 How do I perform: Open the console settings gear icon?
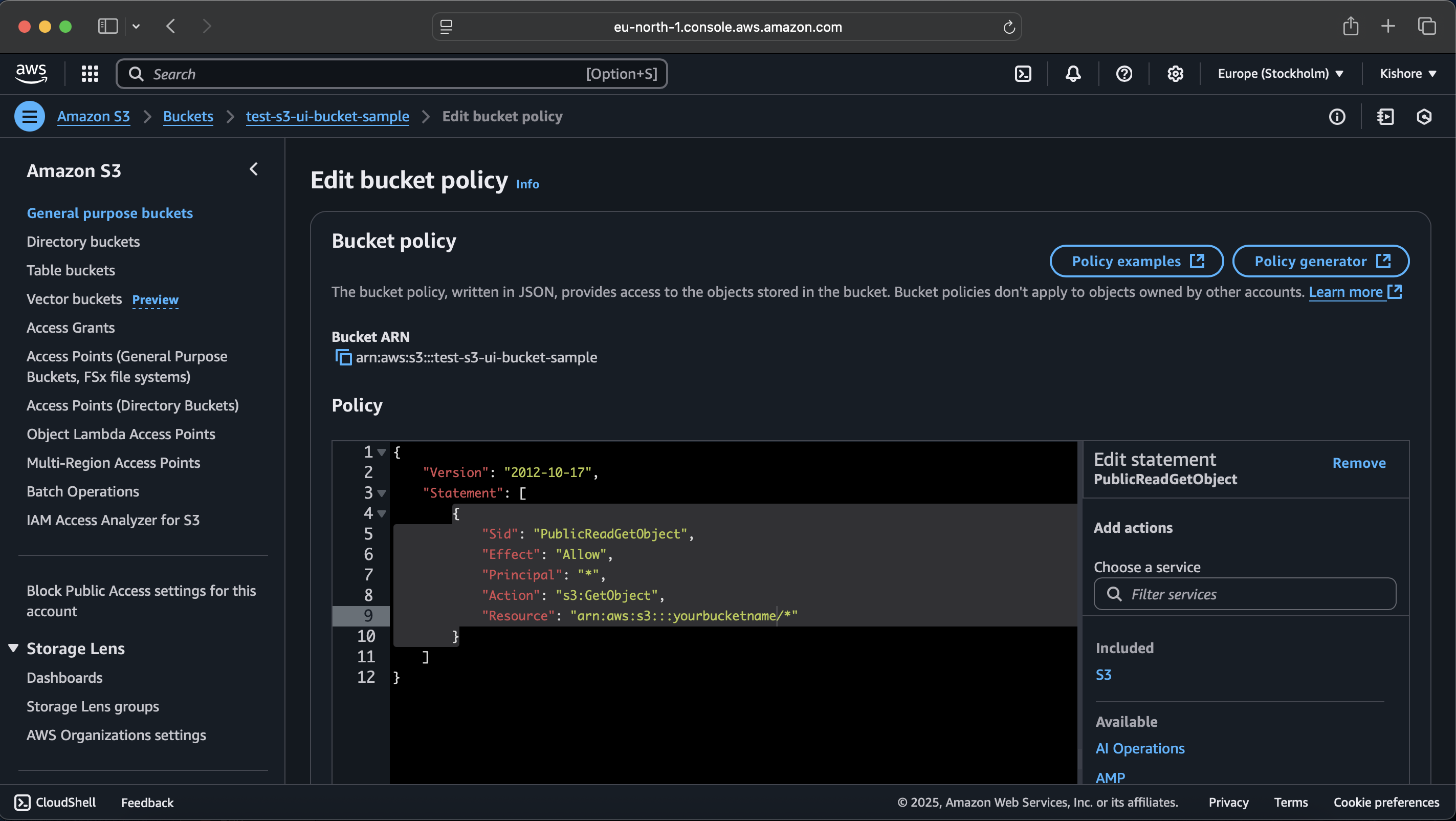click(x=1175, y=74)
